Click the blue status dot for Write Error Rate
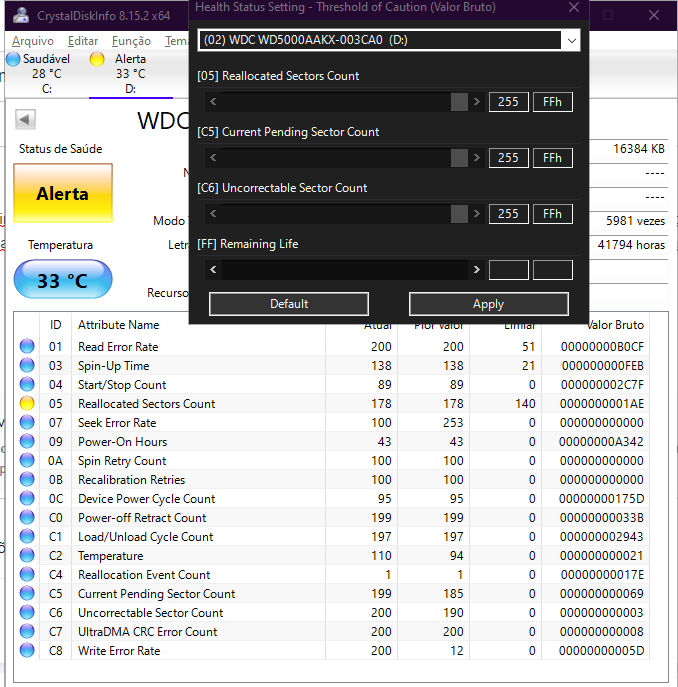678x687 pixels. point(27,650)
